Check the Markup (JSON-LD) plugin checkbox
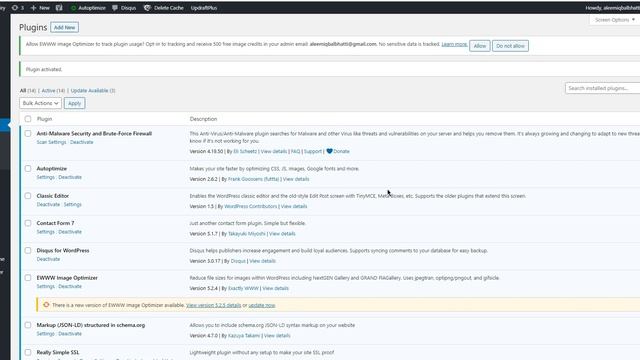This screenshot has width=640, height=360. pos(28,325)
